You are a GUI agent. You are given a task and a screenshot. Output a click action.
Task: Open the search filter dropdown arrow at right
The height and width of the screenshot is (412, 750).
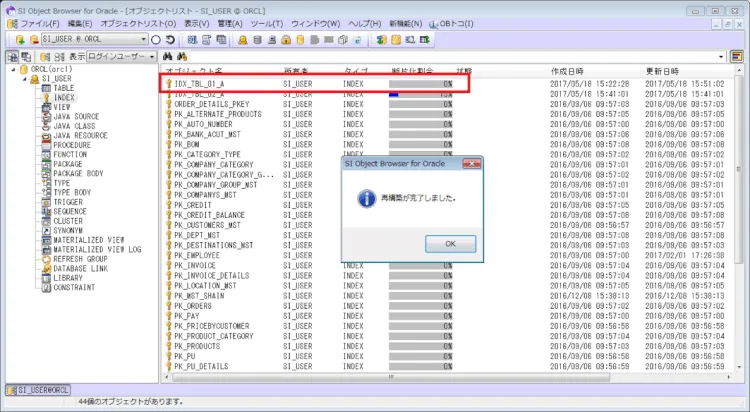[721, 57]
